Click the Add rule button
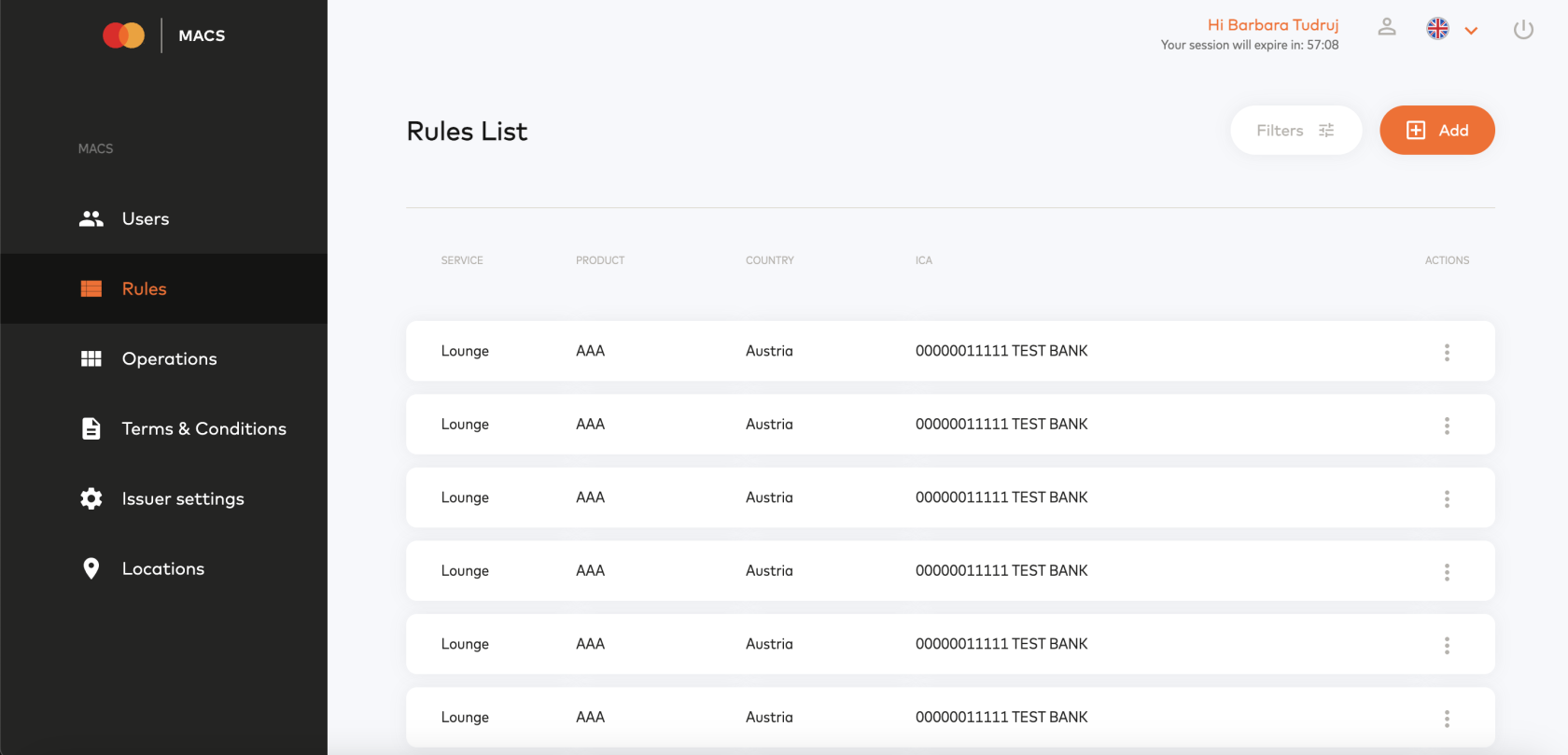 tap(1436, 131)
